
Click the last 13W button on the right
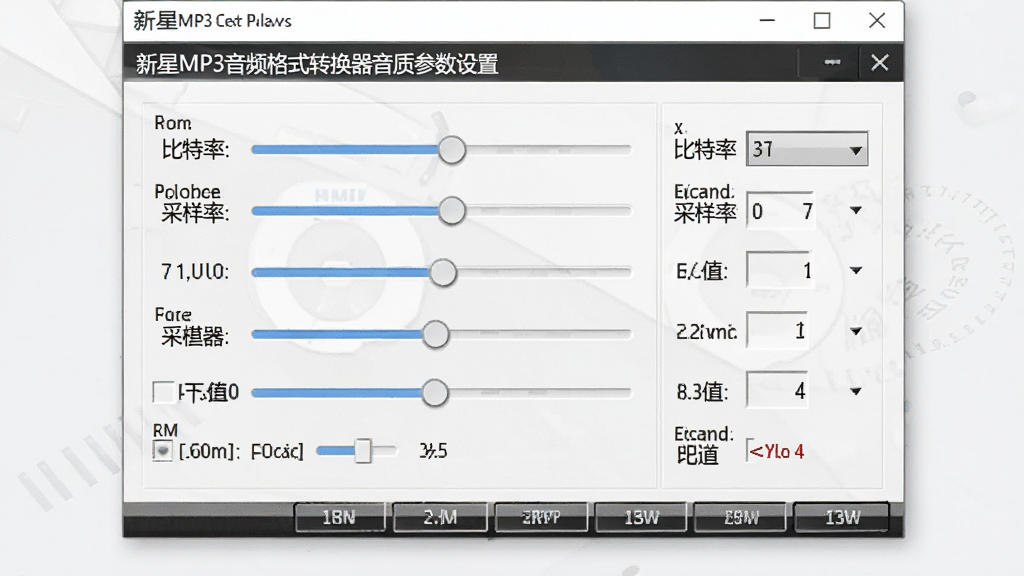tap(842, 517)
